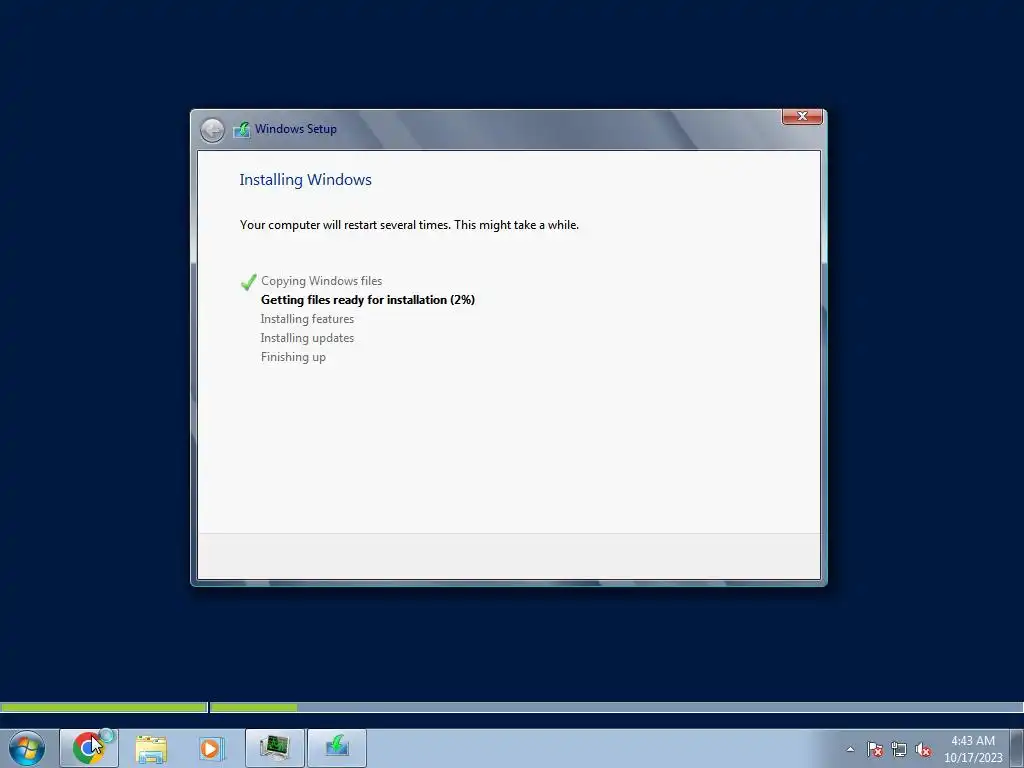
Task: Click the second setup progress bar segment
Action: 616,707
